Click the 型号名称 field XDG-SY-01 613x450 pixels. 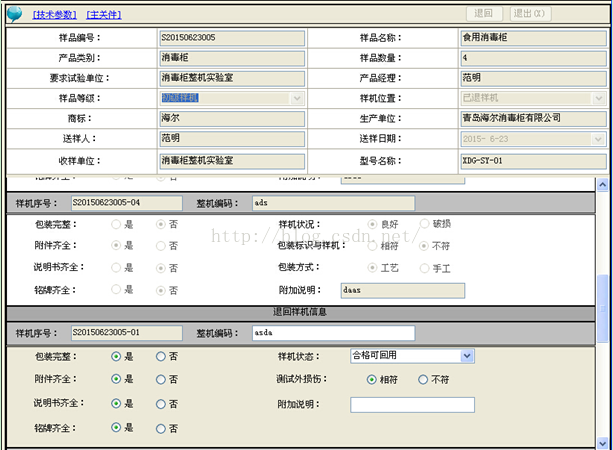534,161
